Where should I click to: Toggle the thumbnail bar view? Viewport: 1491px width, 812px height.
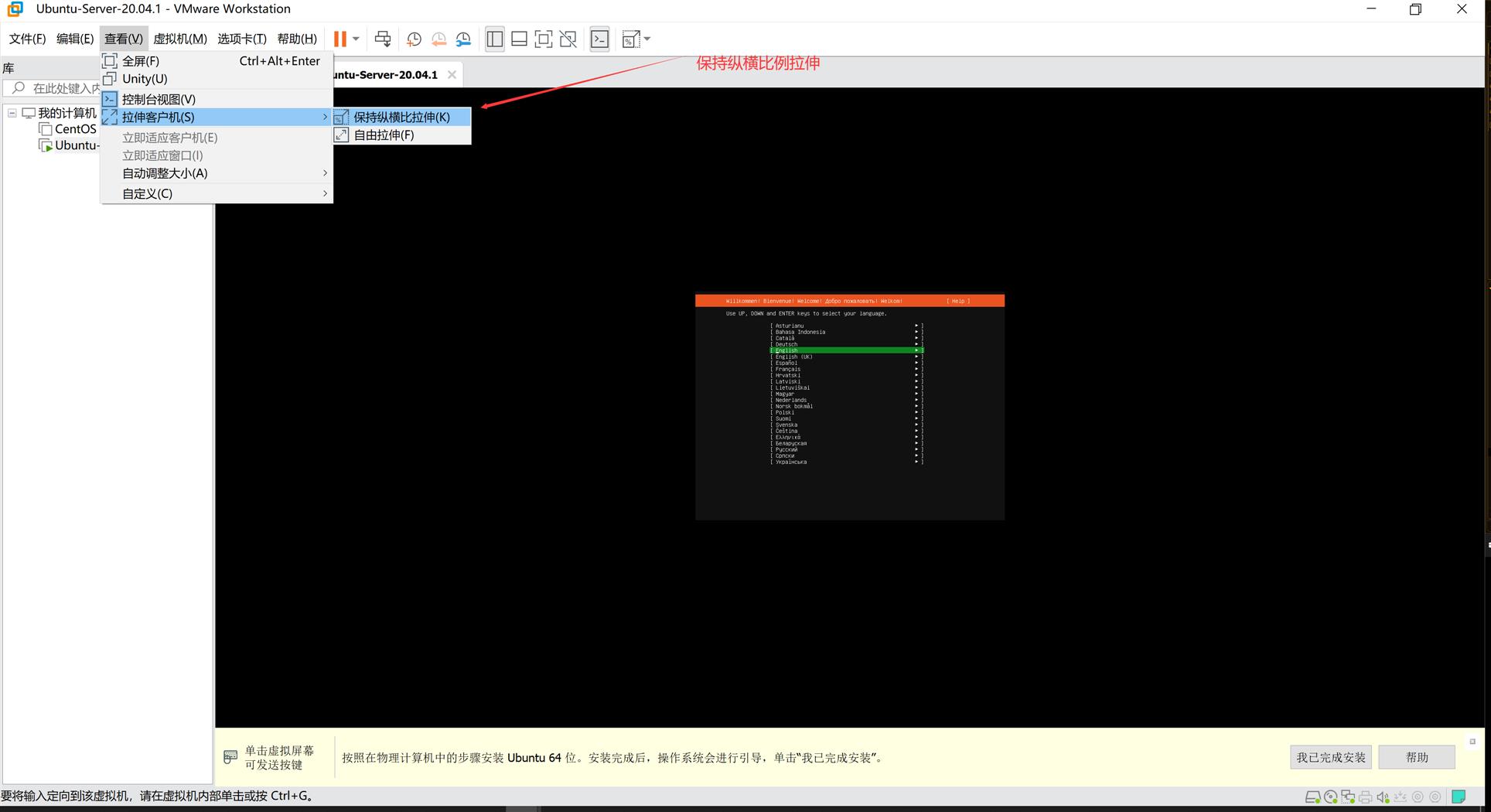(x=520, y=39)
